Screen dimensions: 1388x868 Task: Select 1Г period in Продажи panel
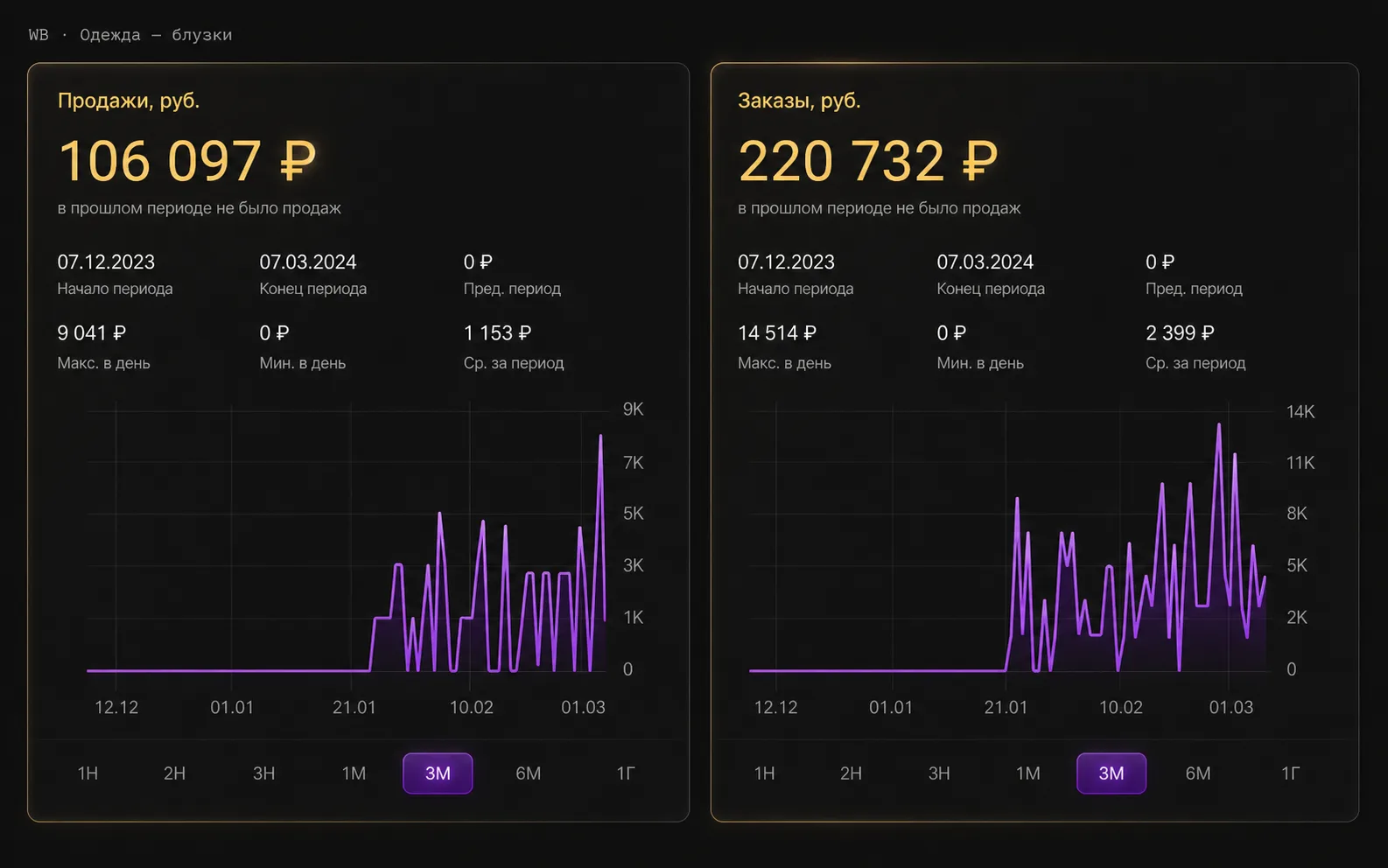(625, 773)
